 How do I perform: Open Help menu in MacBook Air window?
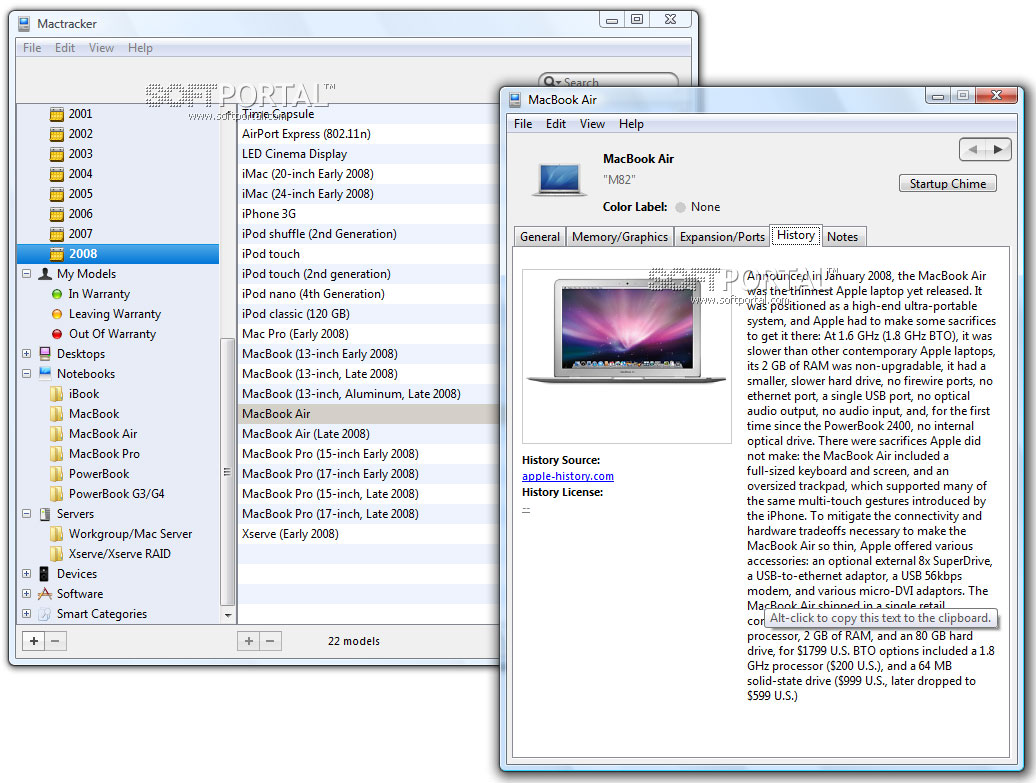631,124
